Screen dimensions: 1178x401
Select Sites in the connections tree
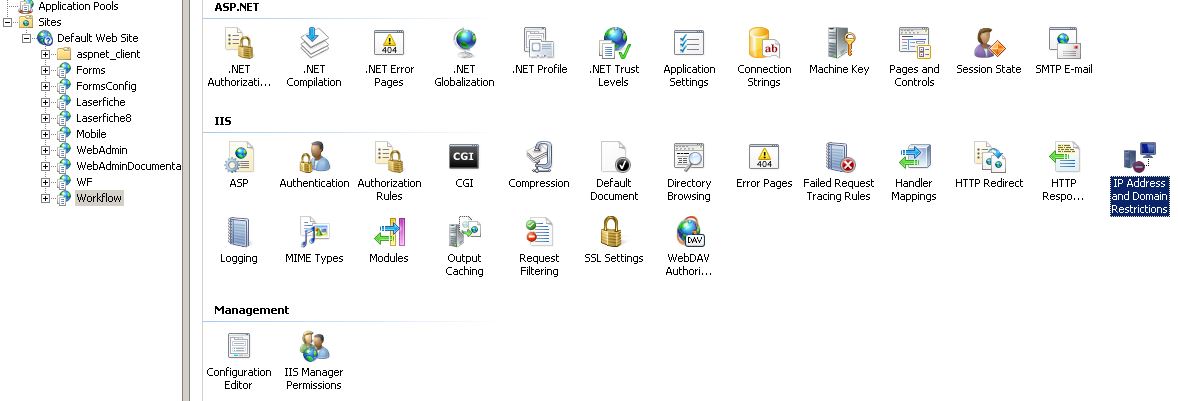click(x=50, y=22)
